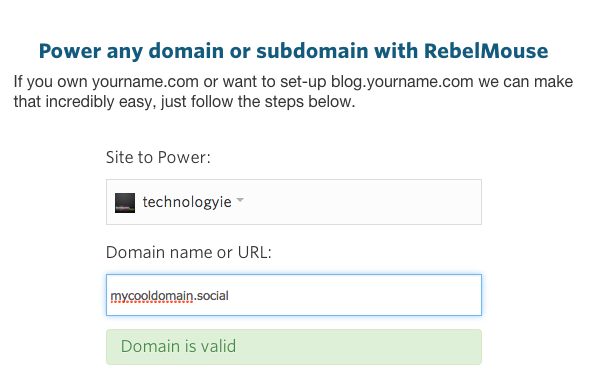Open the Site to Power selector box

coord(294,202)
